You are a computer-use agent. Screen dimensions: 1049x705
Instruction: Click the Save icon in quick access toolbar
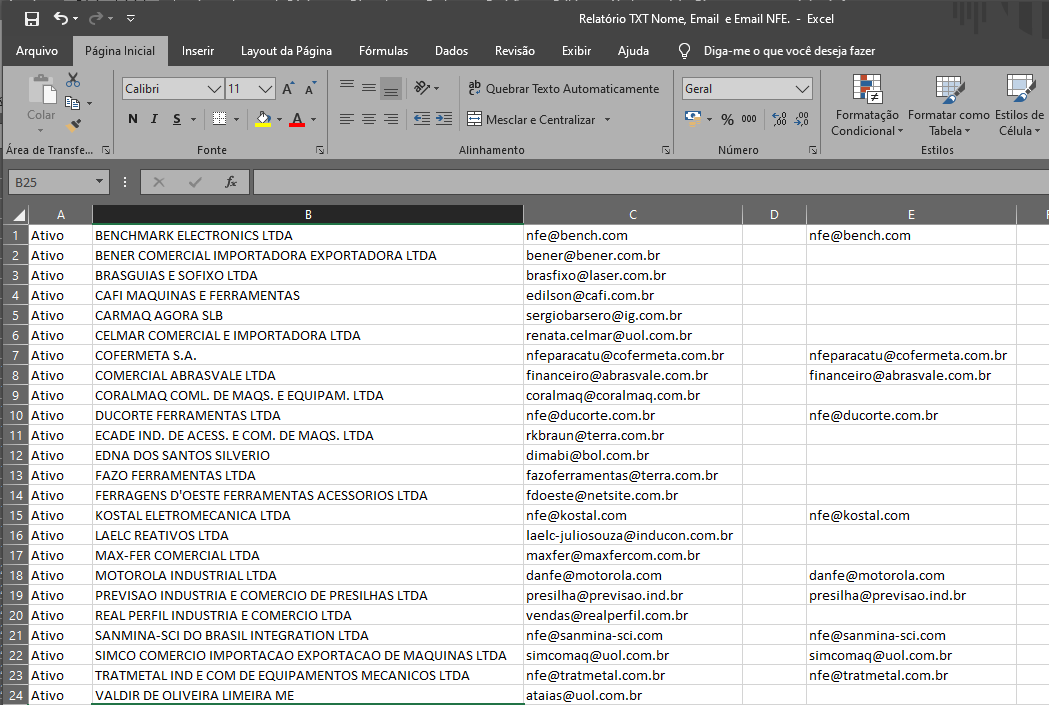point(31,19)
